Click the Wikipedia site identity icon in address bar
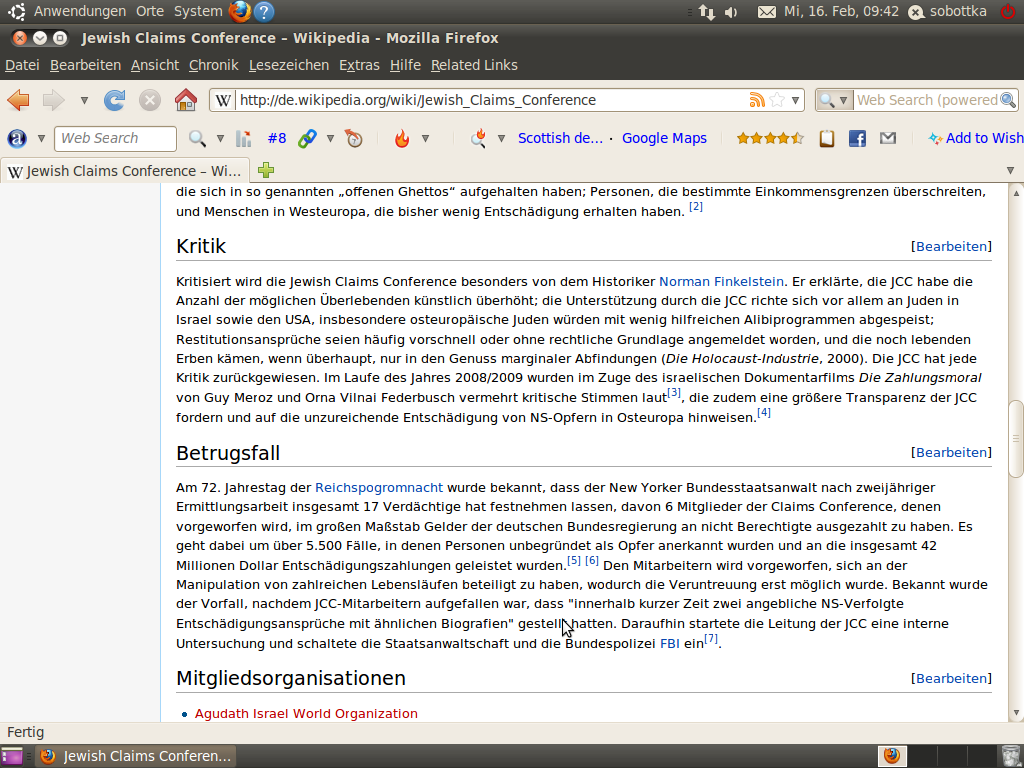The image size is (1024, 768). tap(223, 100)
